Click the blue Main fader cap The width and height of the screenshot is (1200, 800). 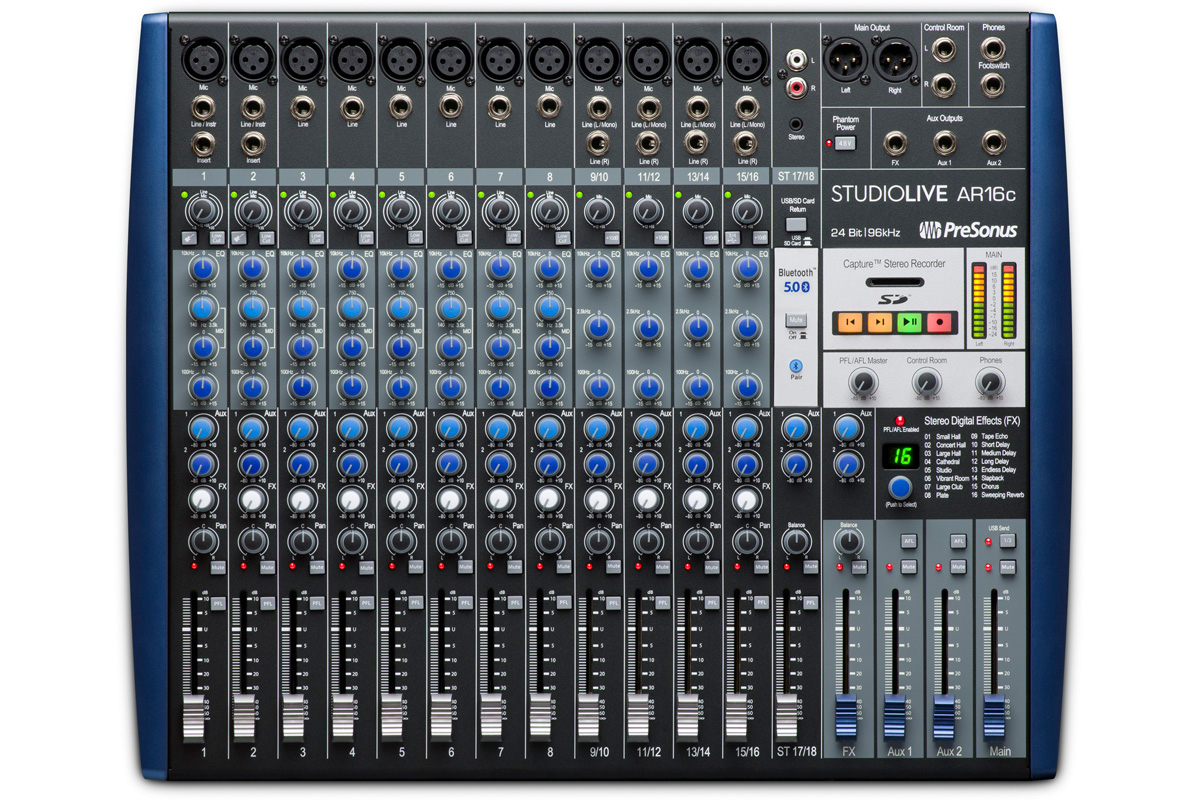click(994, 717)
